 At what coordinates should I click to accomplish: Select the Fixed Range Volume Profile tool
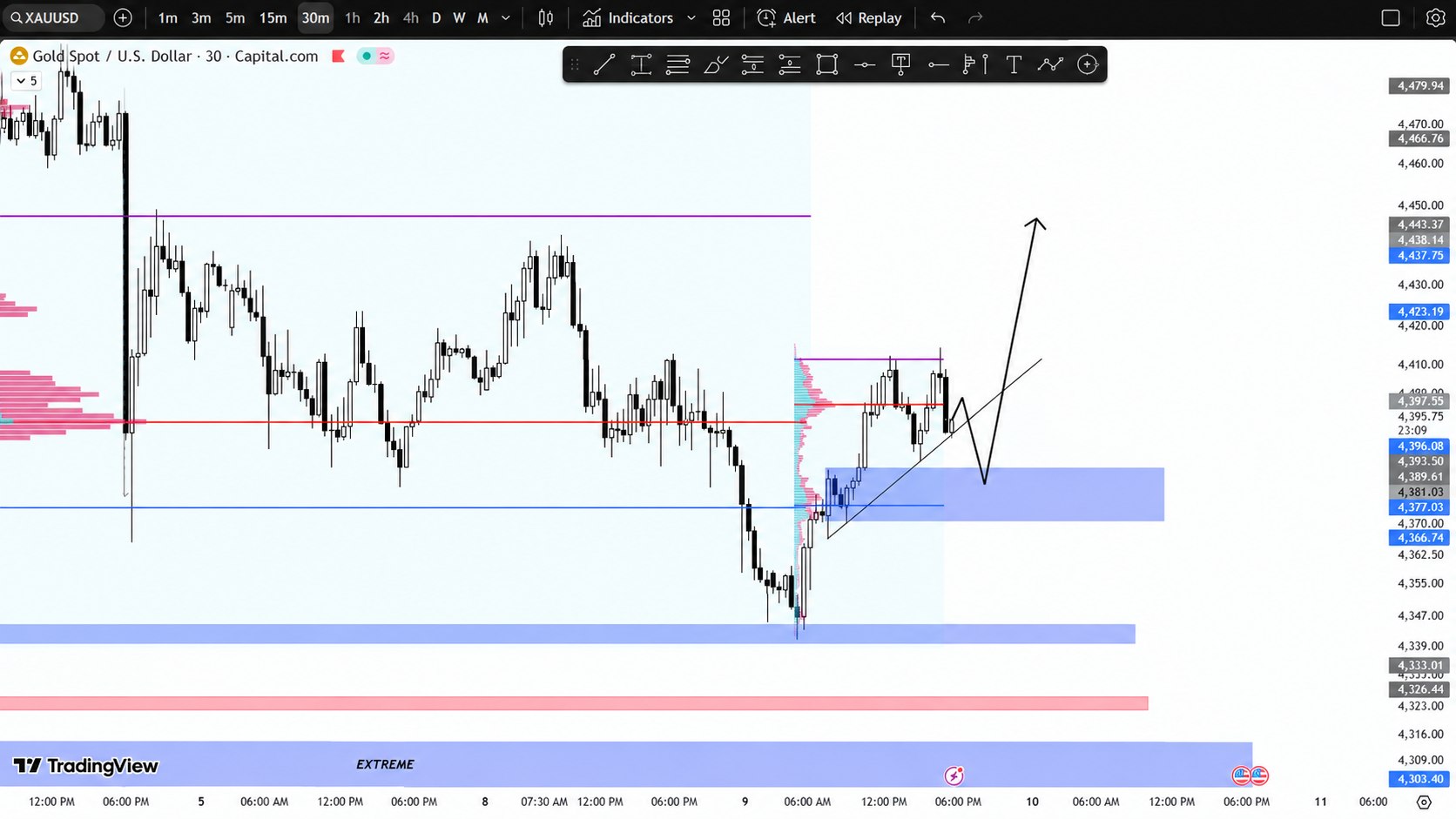[976, 64]
